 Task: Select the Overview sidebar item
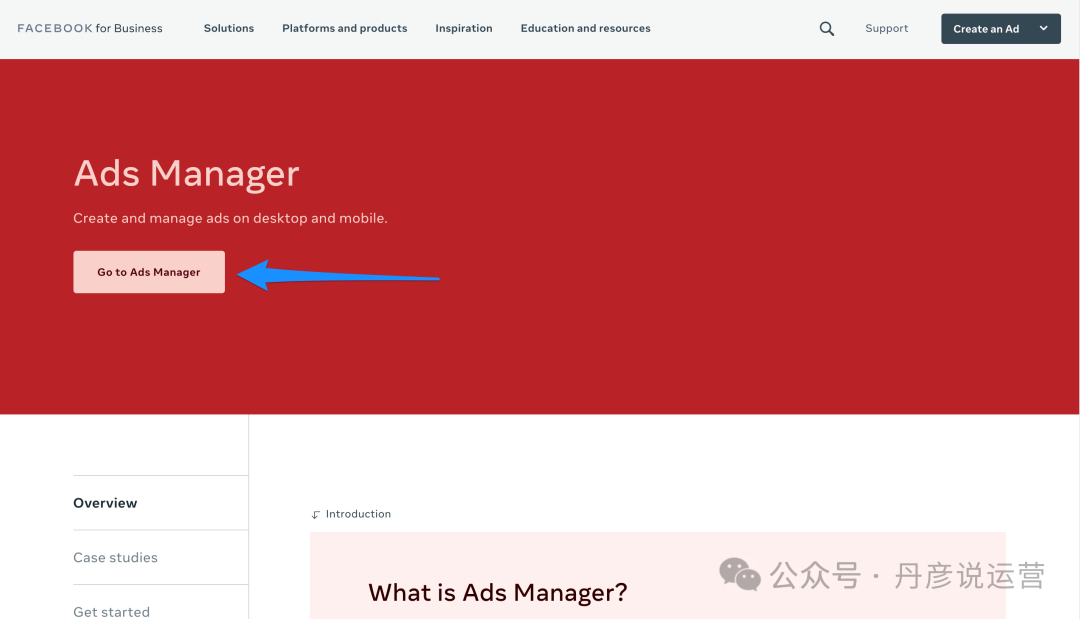[105, 503]
